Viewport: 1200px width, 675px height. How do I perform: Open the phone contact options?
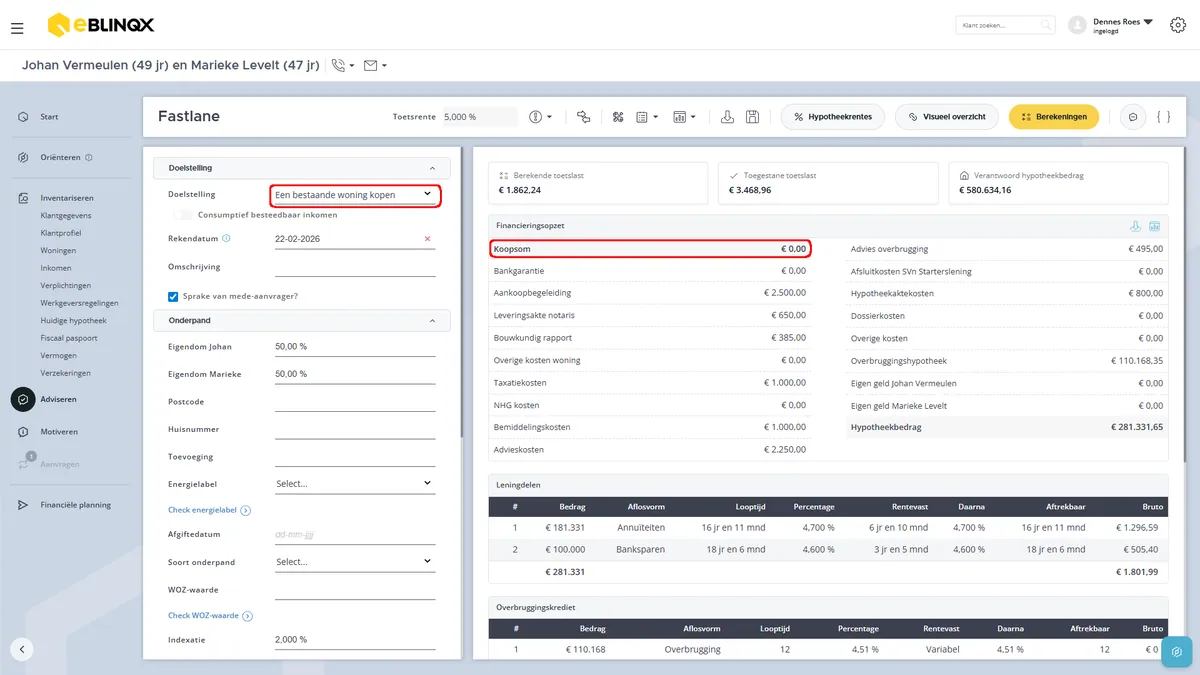[342, 66]
